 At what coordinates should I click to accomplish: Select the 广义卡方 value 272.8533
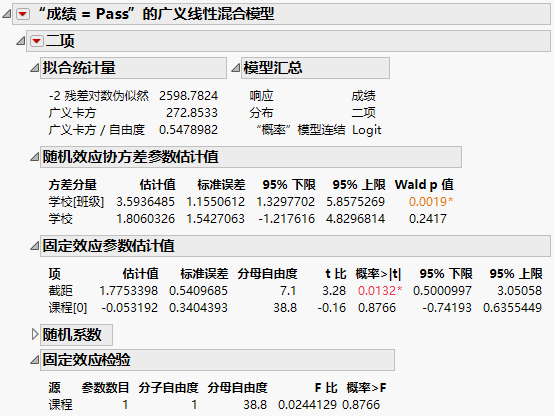click(192, 113)
